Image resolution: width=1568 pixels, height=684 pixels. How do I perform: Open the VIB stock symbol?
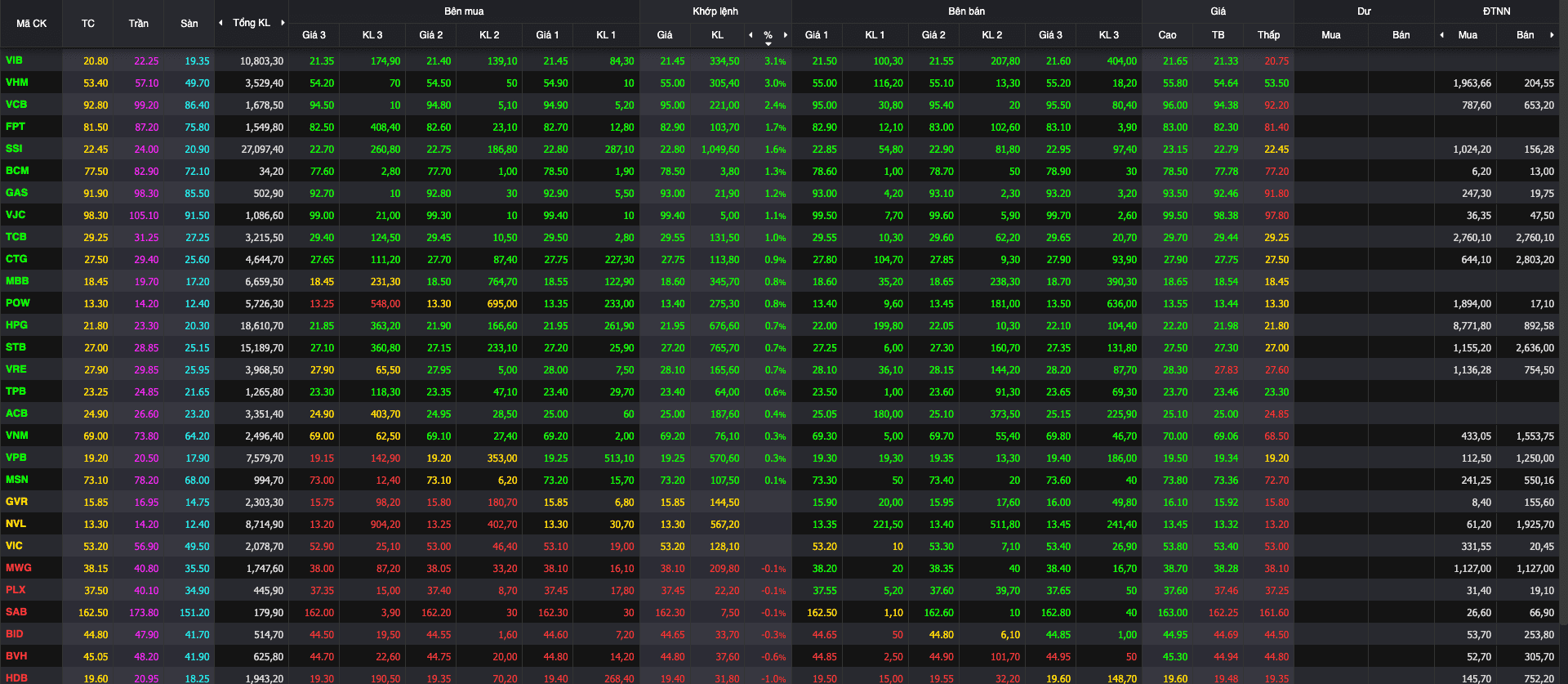coord(14,60)
